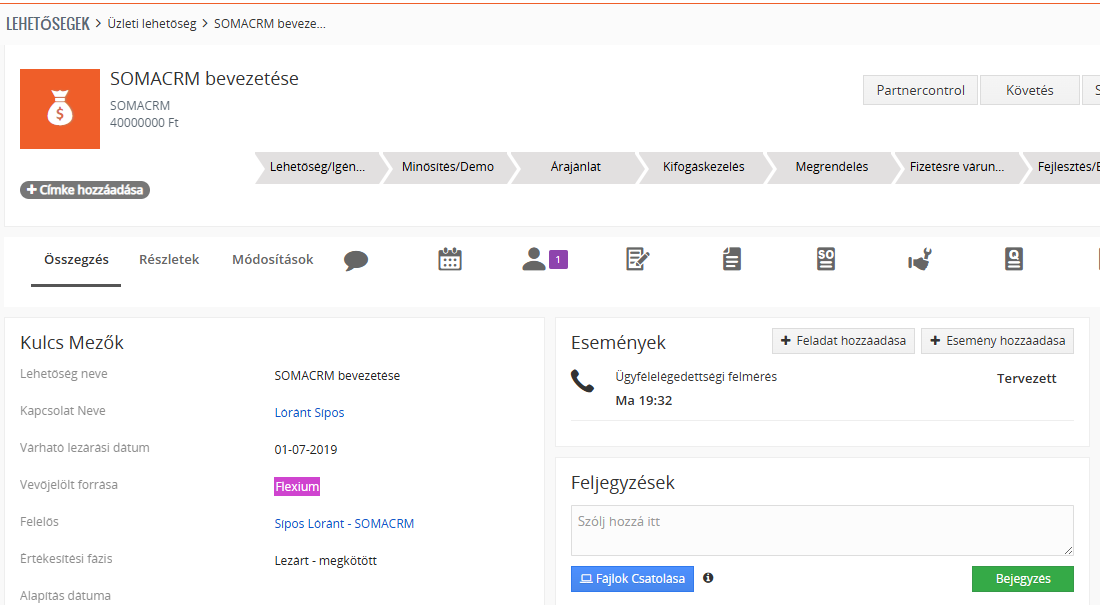Open the Lorant Sipos contact link
This screenshot has height=605, width=1100.
[309, 413]
